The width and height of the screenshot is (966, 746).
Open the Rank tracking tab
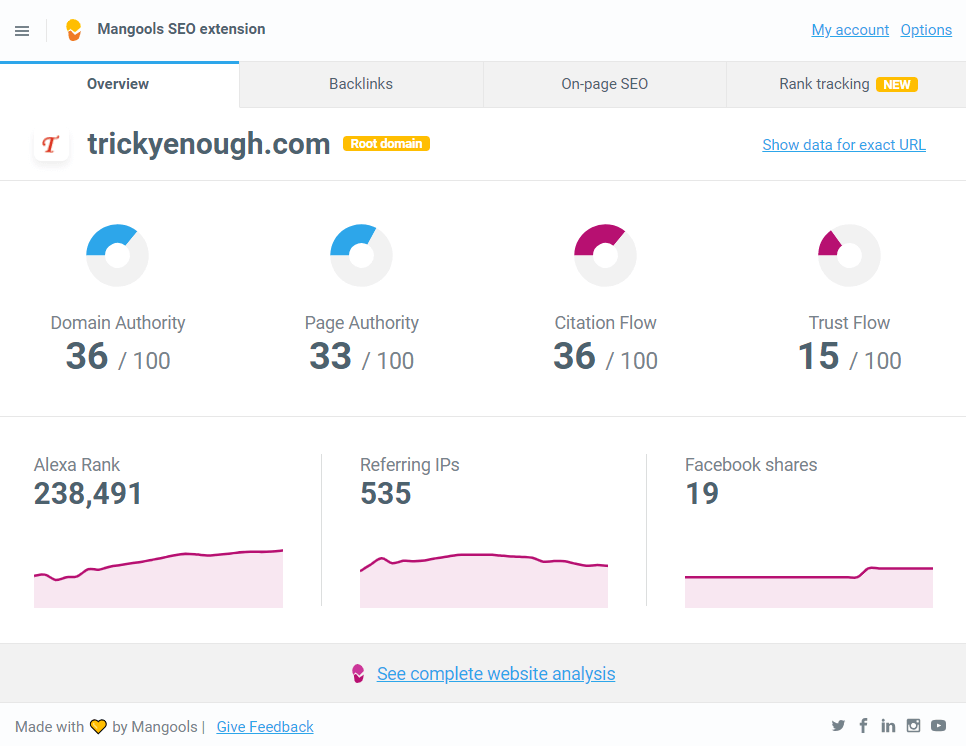click(x=846, y=84)
